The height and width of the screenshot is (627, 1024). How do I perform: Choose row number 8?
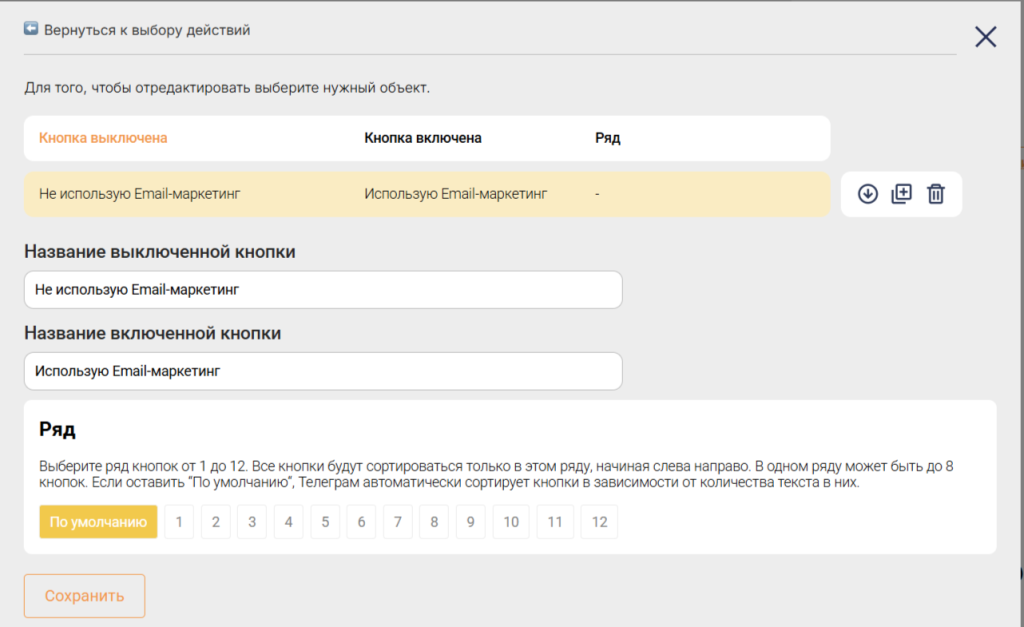click(433, 522)
